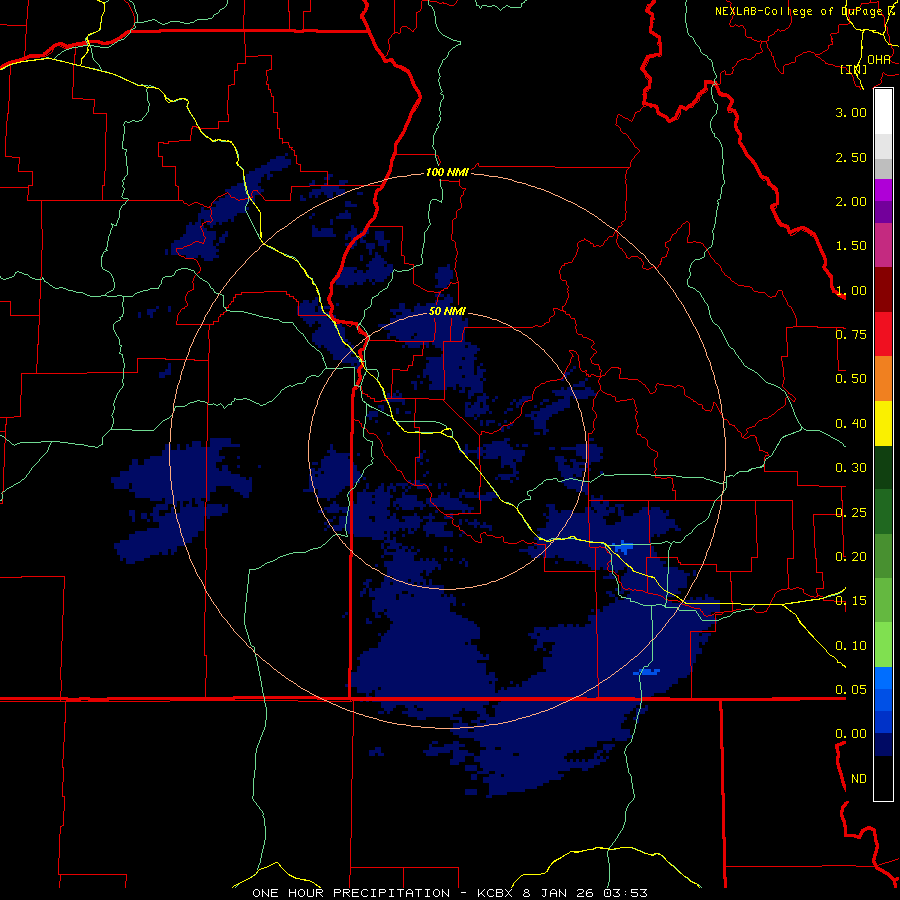
Task: Click the 0.20 legend value
Action: [x=851, y=556]
